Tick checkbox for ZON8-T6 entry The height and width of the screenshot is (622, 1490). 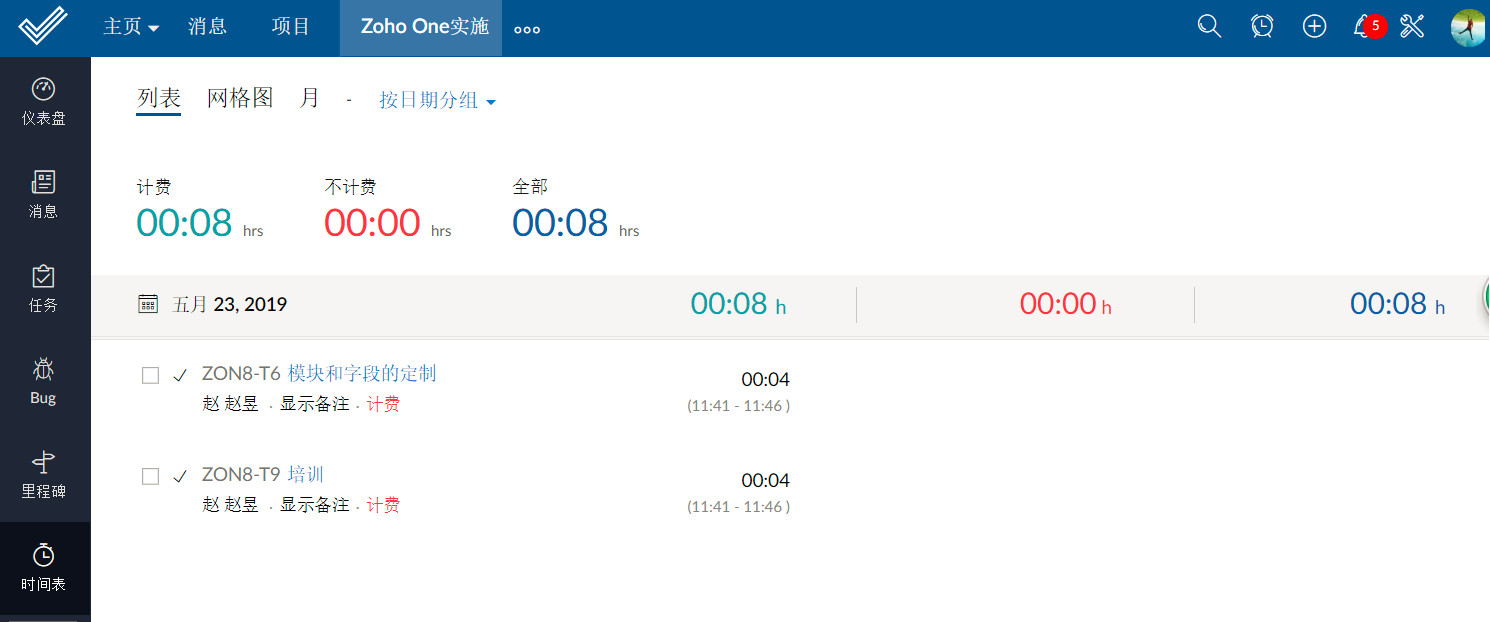150,376
